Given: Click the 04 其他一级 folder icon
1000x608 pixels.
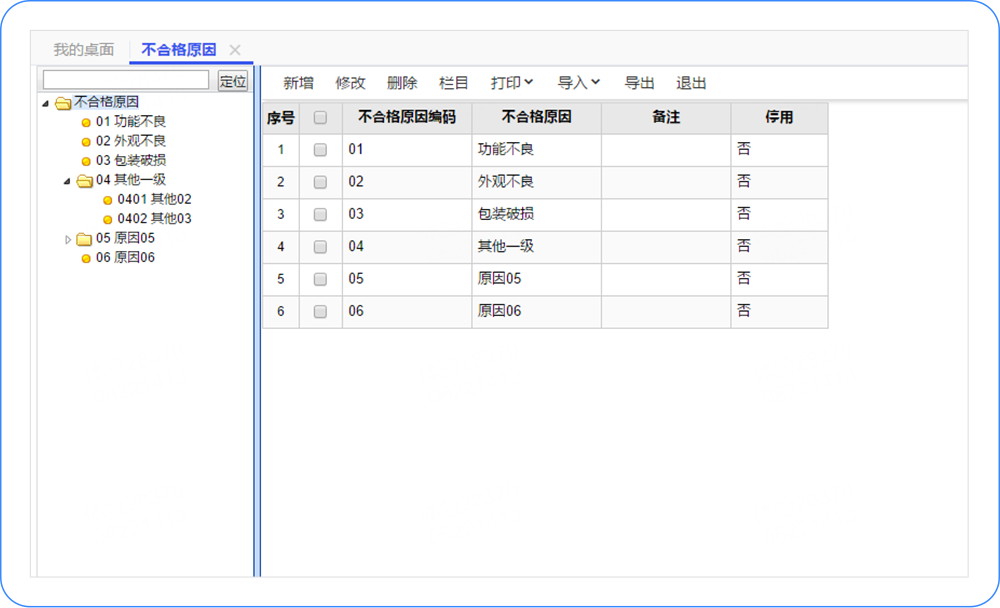Looking at the screenshot, I should pos(84,181).
